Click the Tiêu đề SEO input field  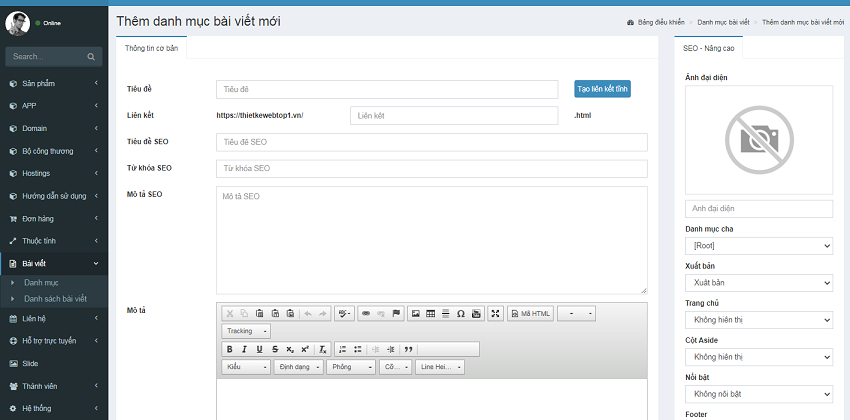coord(431,142)
